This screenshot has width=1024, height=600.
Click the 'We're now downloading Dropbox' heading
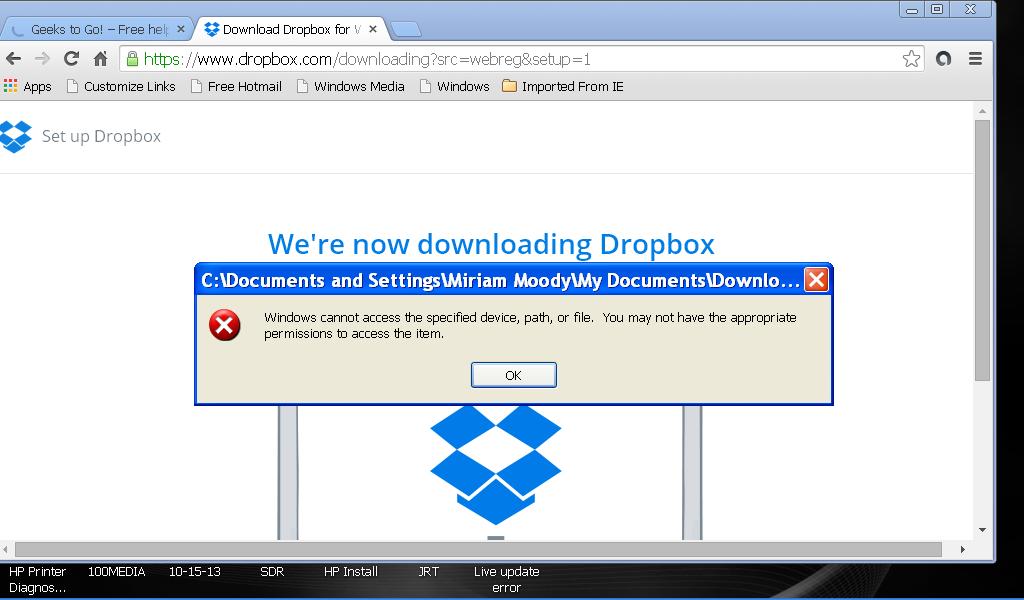[x=491, y=244]
